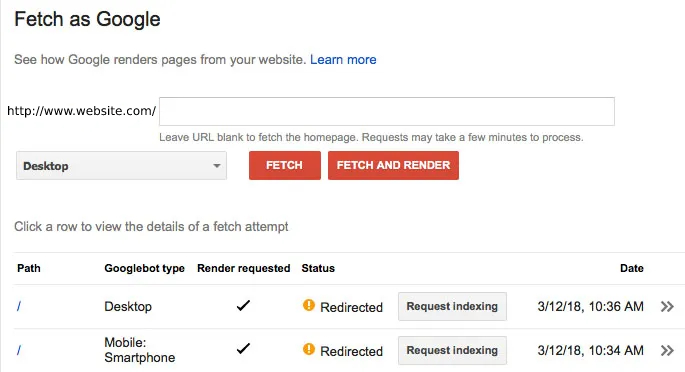
Task: Select the Redirected status in Desktop row
Action: [351, 307]
